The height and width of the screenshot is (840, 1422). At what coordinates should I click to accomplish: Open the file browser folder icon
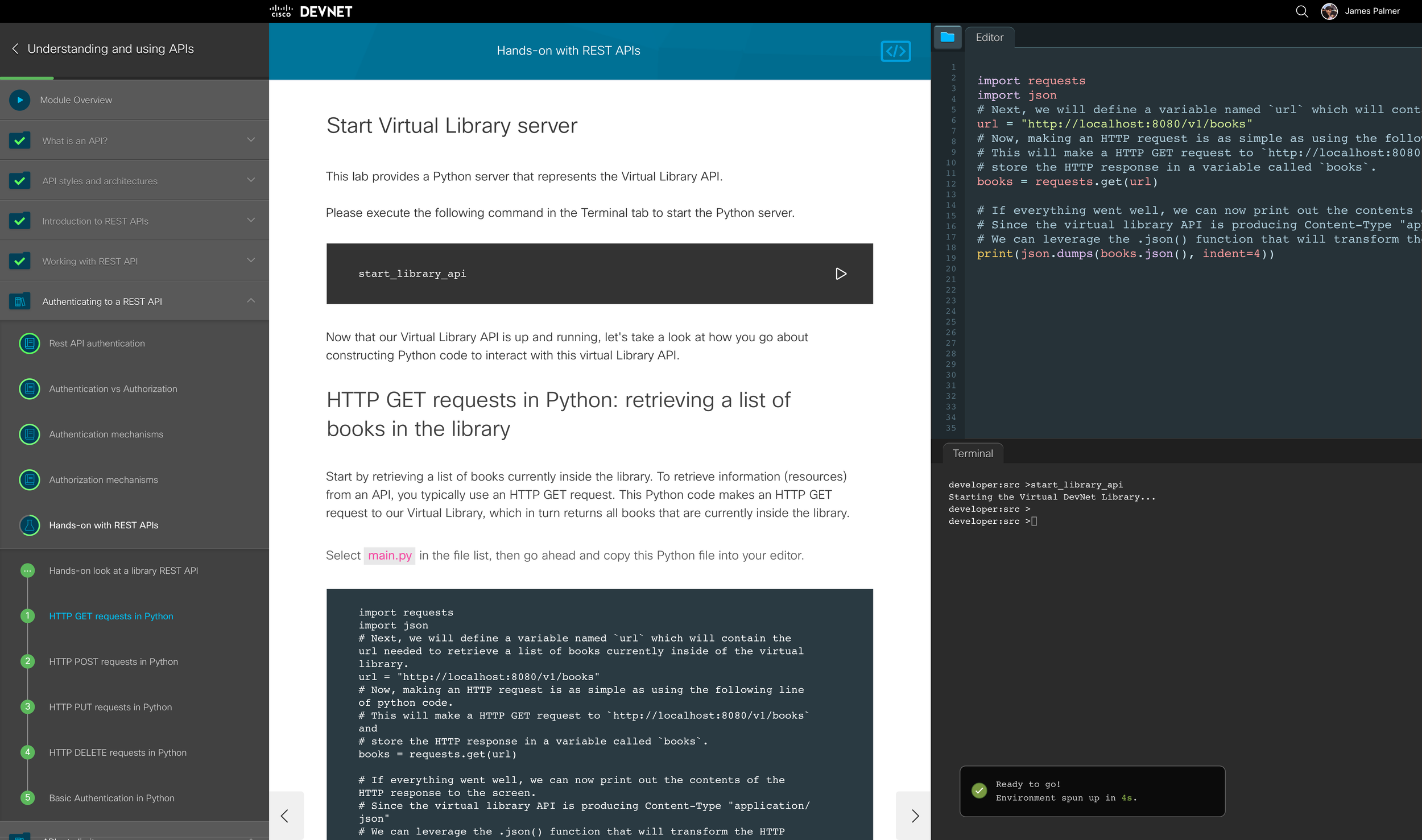[x=947, y=38]
